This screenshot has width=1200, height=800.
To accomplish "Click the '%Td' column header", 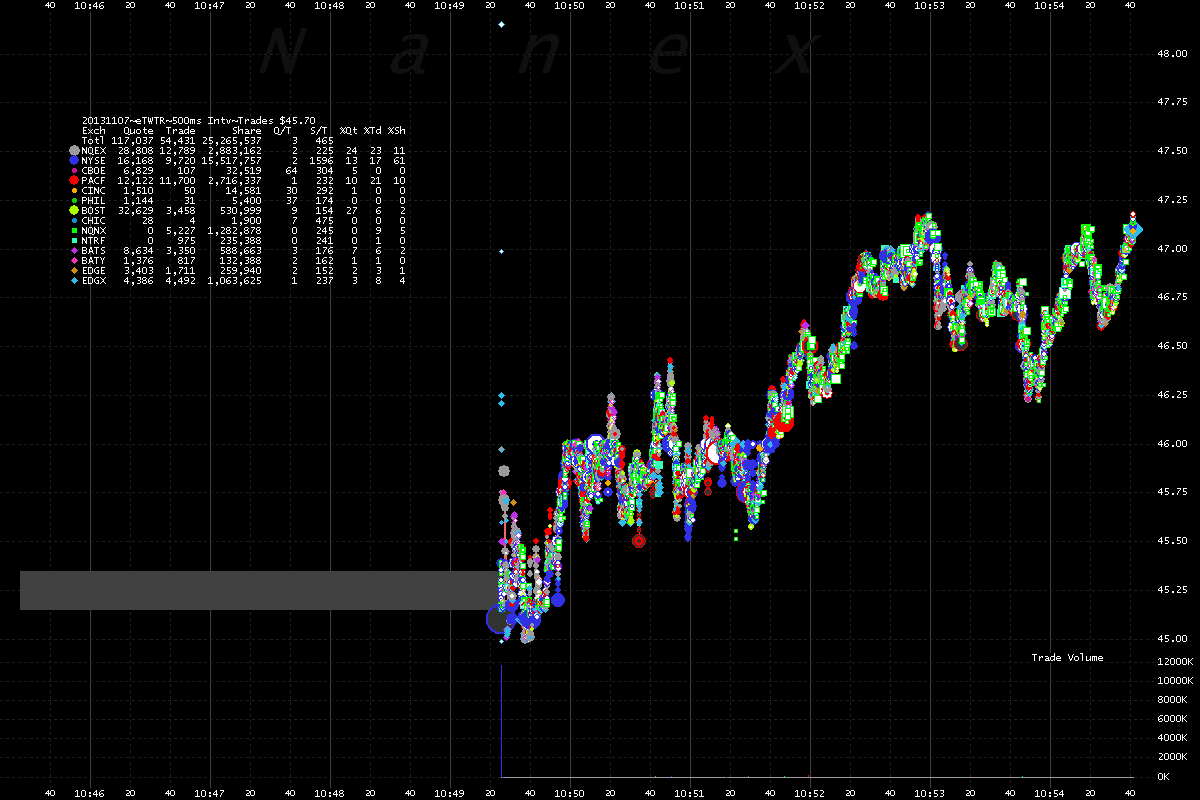I will point(372,130).
